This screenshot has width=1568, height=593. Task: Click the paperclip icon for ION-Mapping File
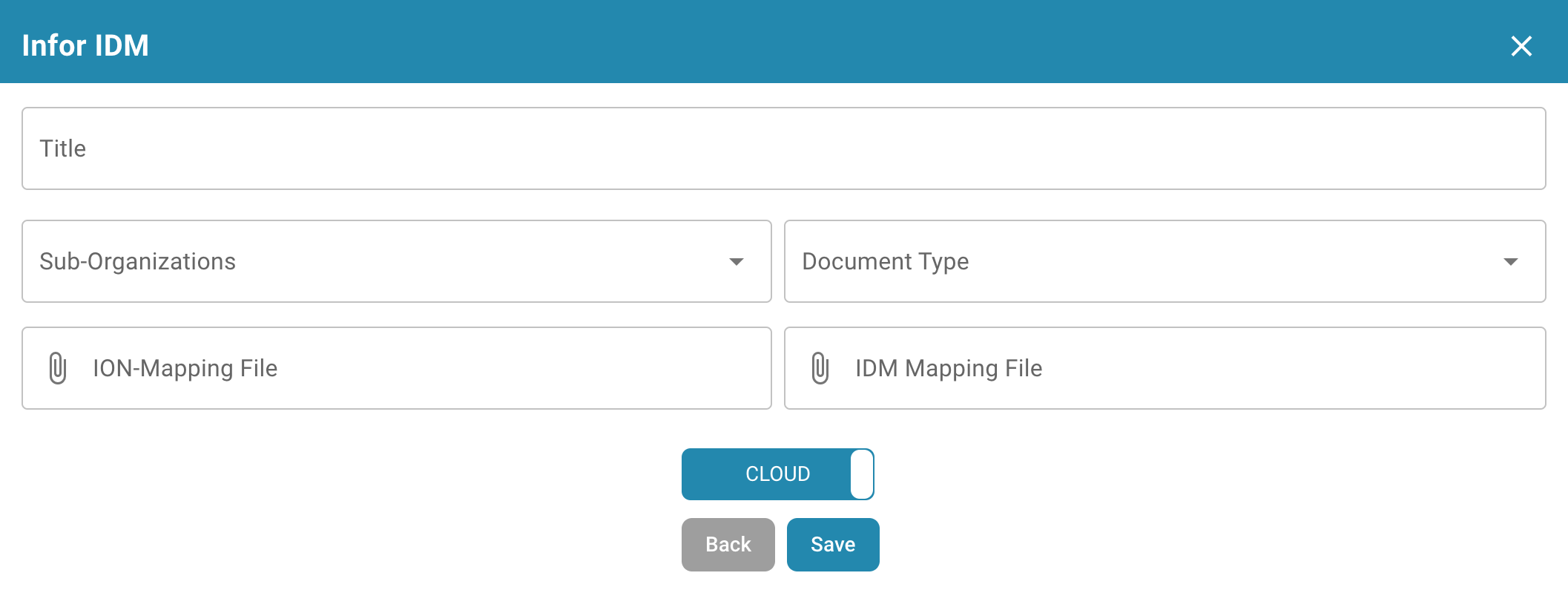58,368
